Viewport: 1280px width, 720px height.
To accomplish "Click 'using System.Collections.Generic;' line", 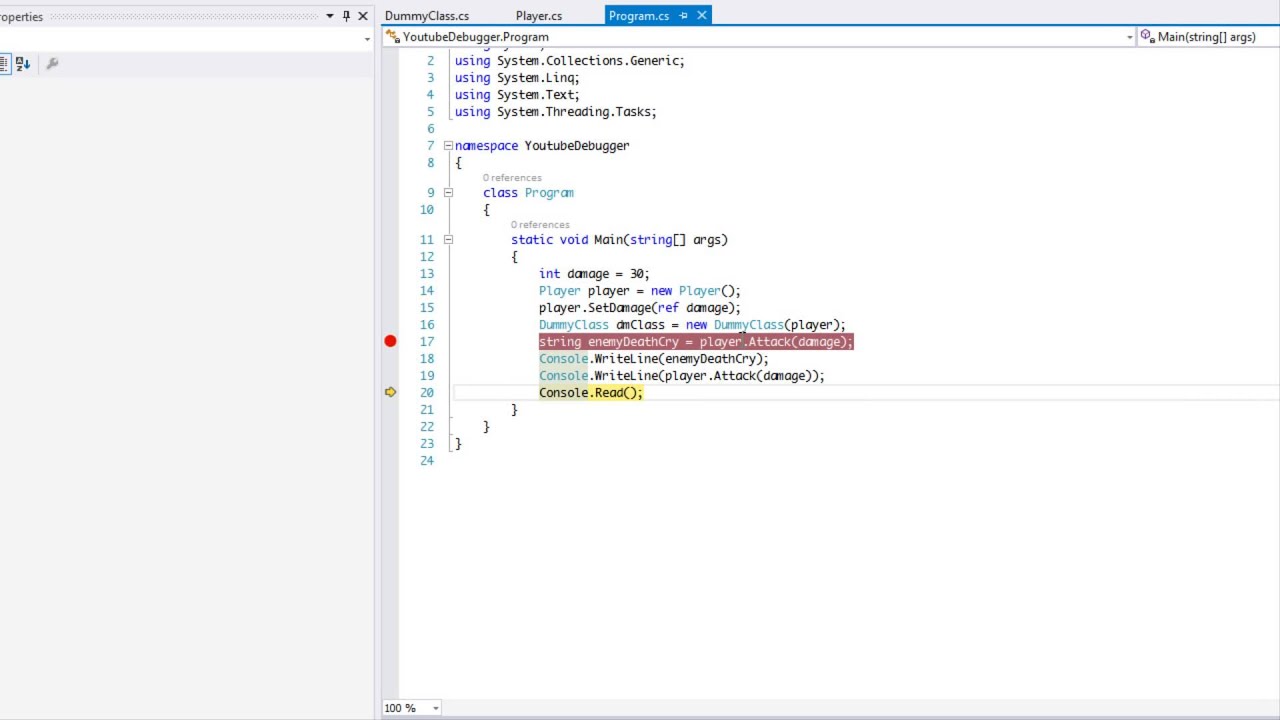I will pos(570,61).
